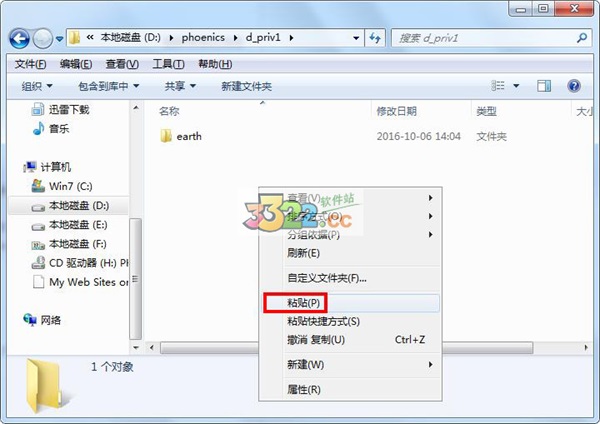Open the 工具(T) menu
The image size is (600, 424).
click(168, 64)
